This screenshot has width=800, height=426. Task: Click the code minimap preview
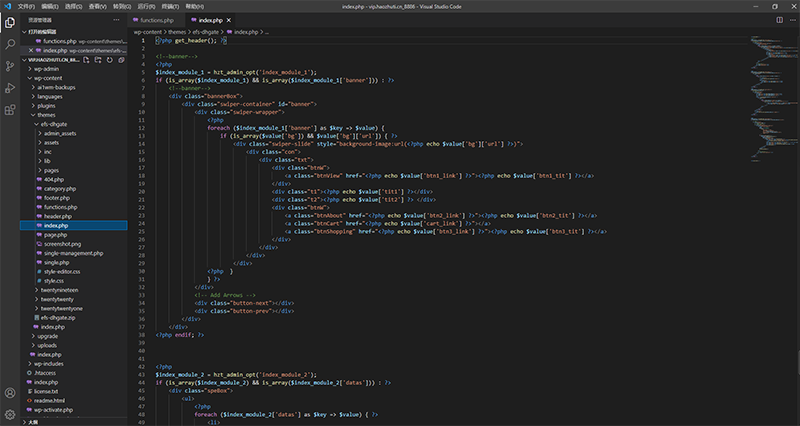[x=774, y=99]
